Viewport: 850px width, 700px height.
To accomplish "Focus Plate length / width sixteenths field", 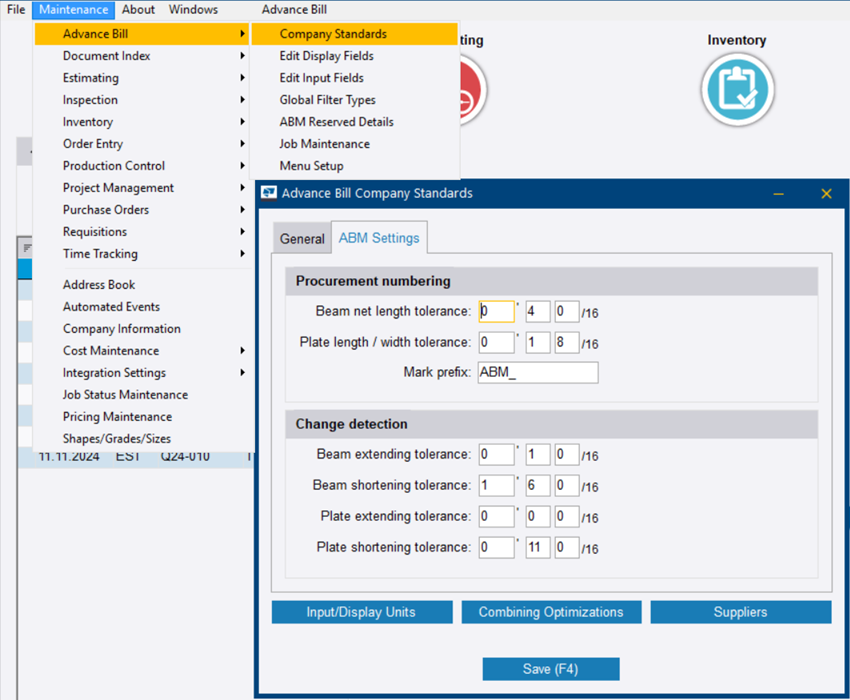I will coord(567,342).
